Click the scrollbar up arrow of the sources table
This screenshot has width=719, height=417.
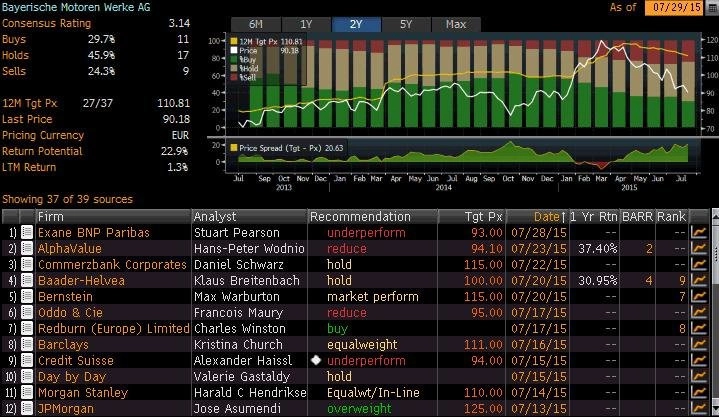coord(715,215)
